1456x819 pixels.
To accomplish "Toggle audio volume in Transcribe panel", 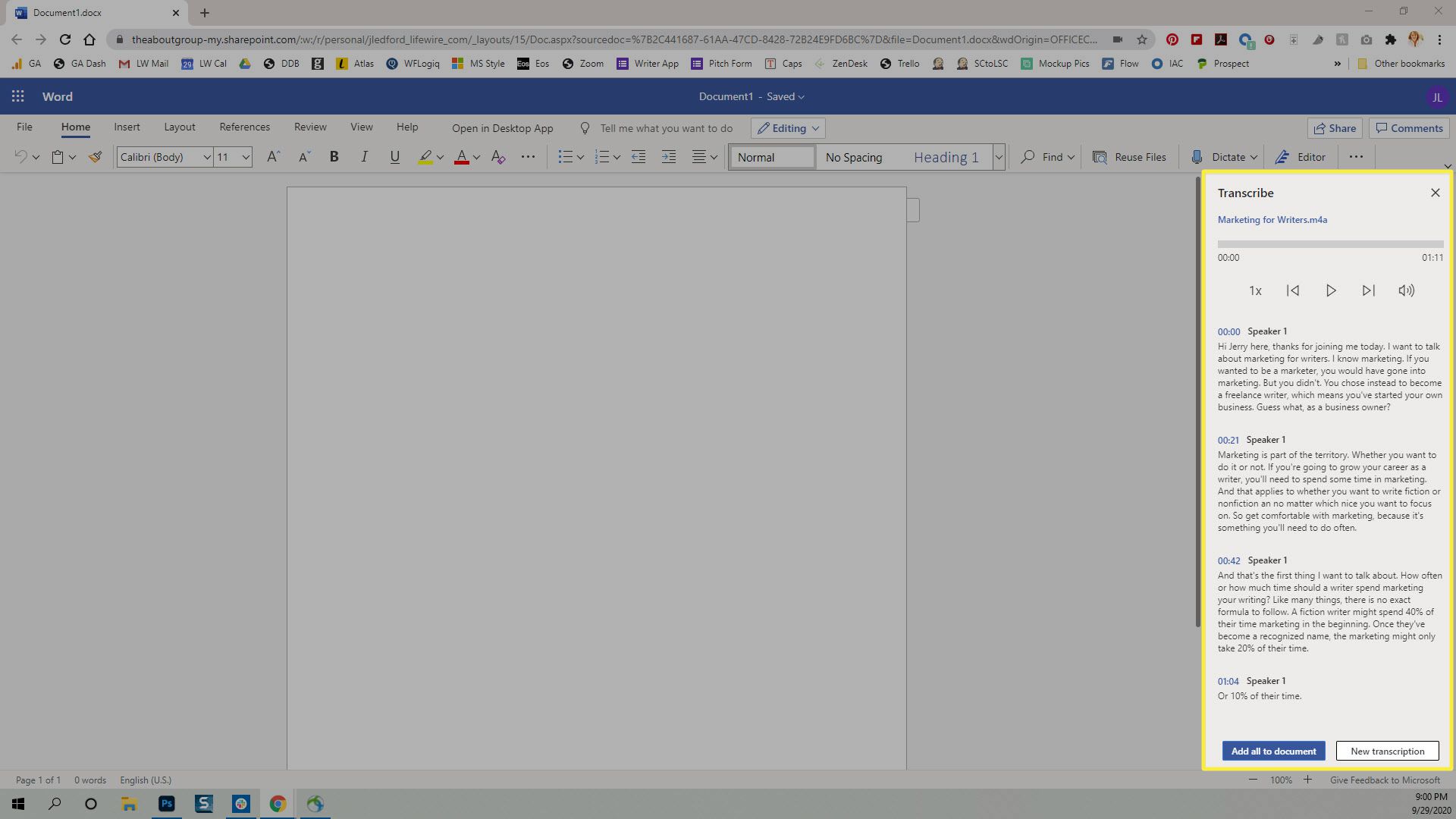I will pyautogui.click(x=1406, y=290).
